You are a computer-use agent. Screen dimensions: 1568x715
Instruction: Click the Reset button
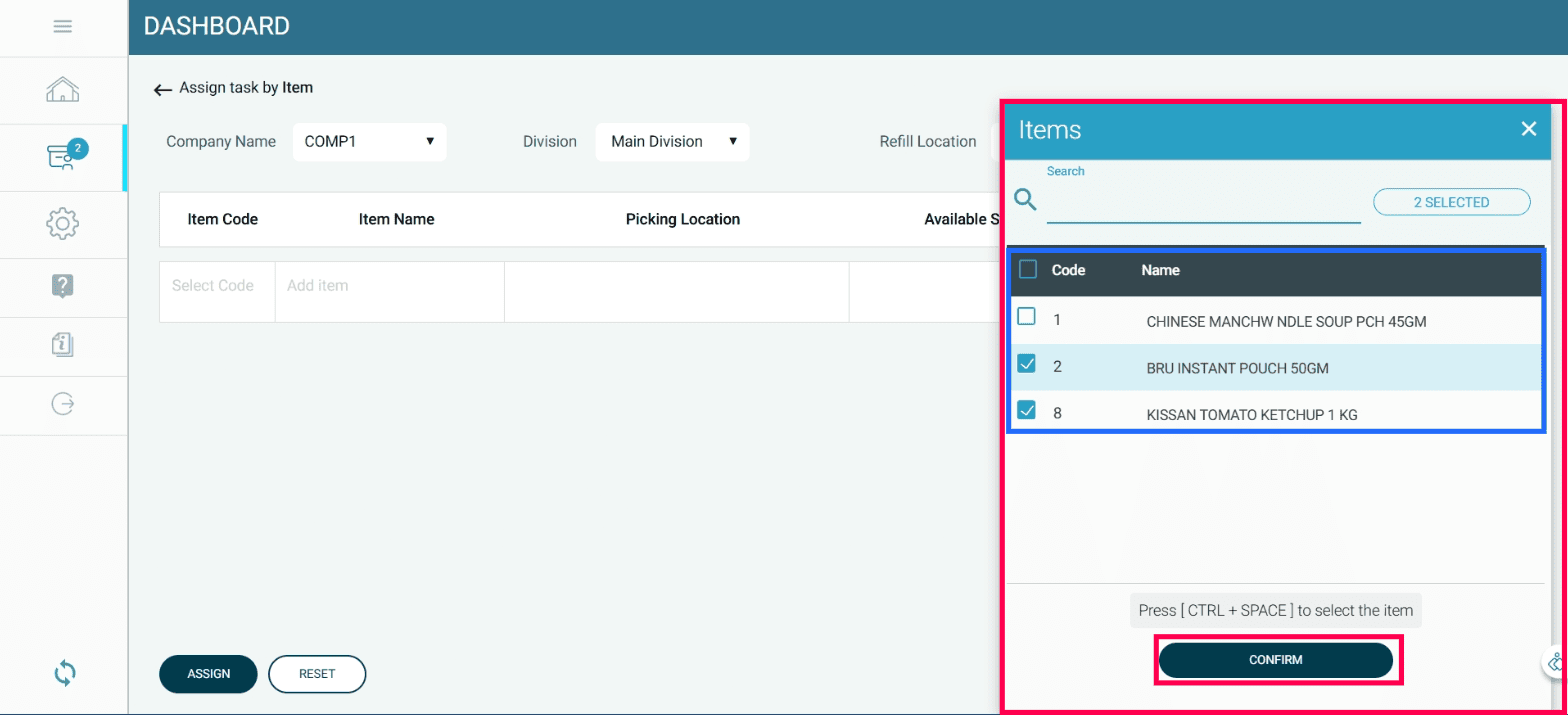pos(317,674)
